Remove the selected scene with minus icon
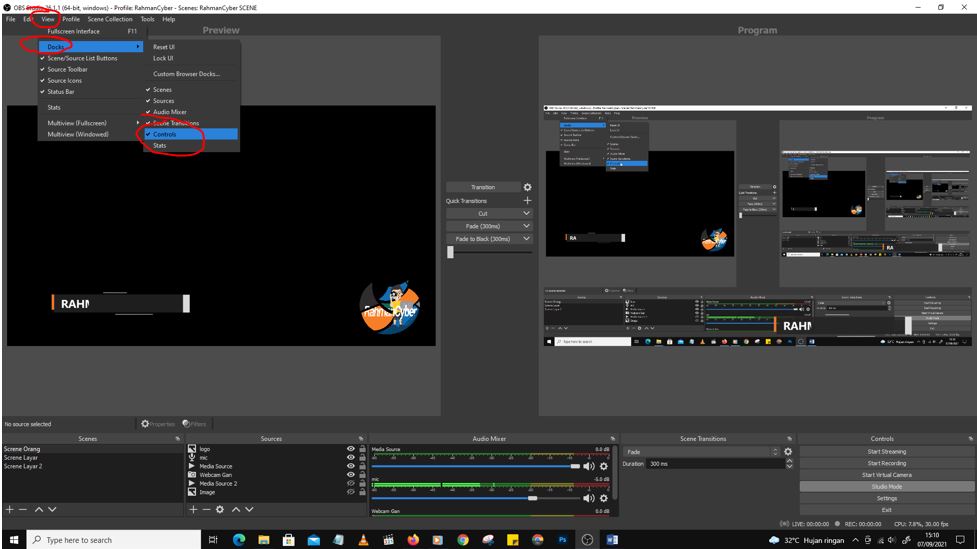 [23, 509]
